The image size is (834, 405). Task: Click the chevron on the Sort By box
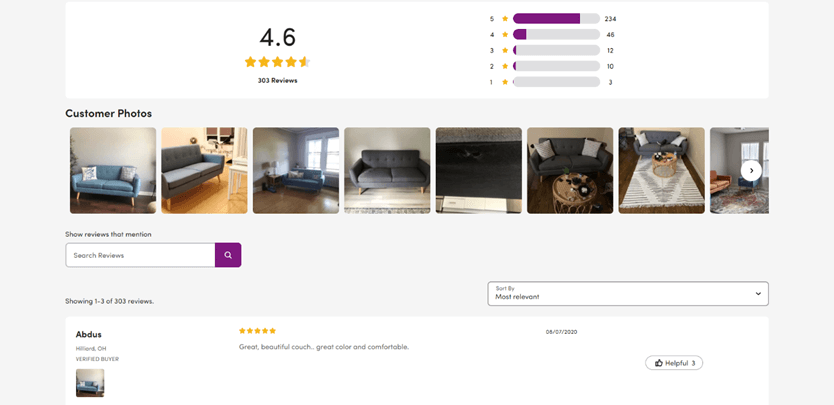coord(758,294)
